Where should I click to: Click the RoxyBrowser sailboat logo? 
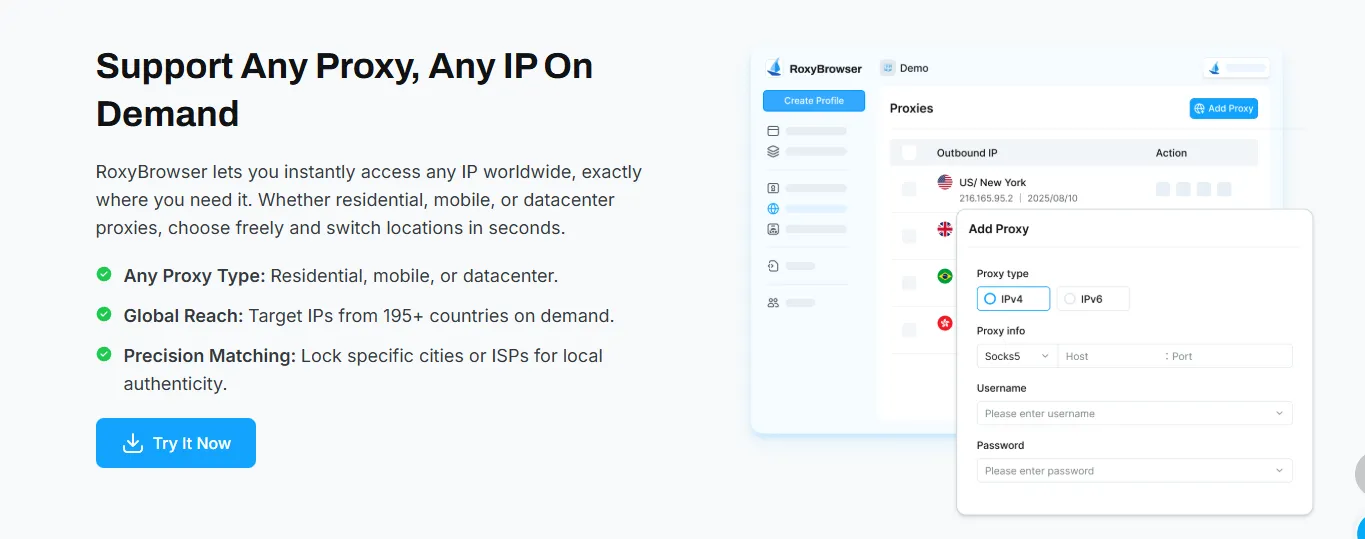pyautogui.click(x=773, y=68)
